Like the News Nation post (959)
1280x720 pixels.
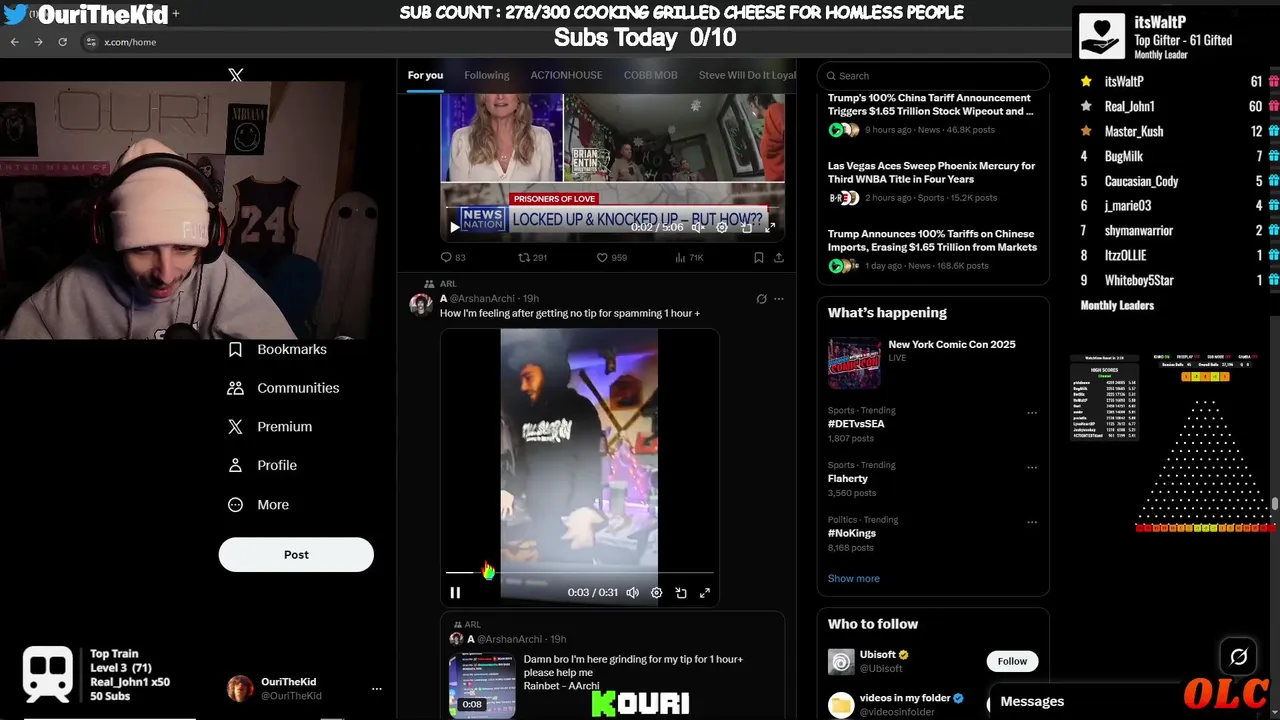point(611,257)
